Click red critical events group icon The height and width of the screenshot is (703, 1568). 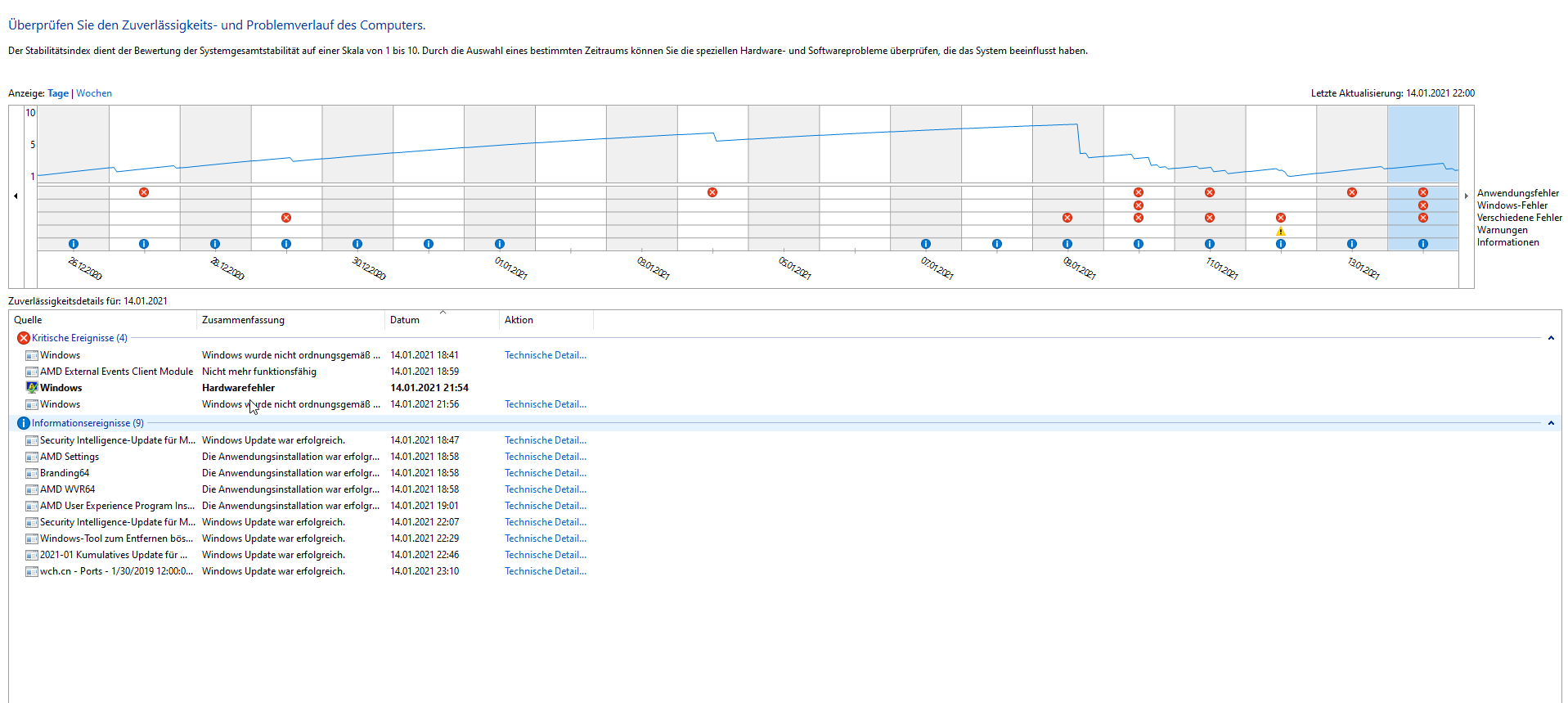pos(24,338)
